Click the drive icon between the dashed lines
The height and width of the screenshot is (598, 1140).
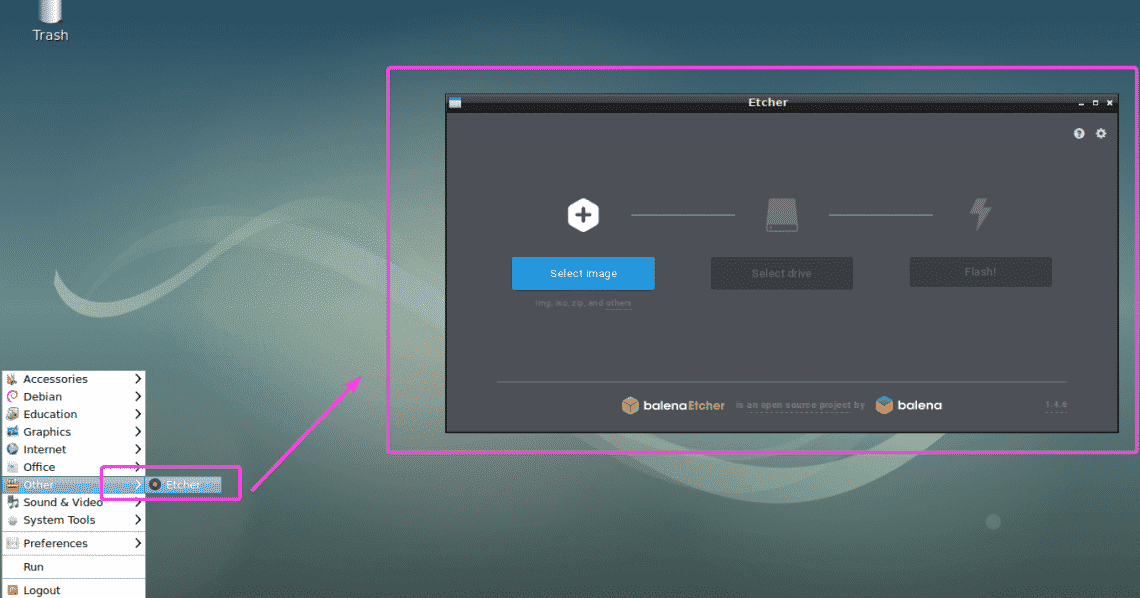781,214
